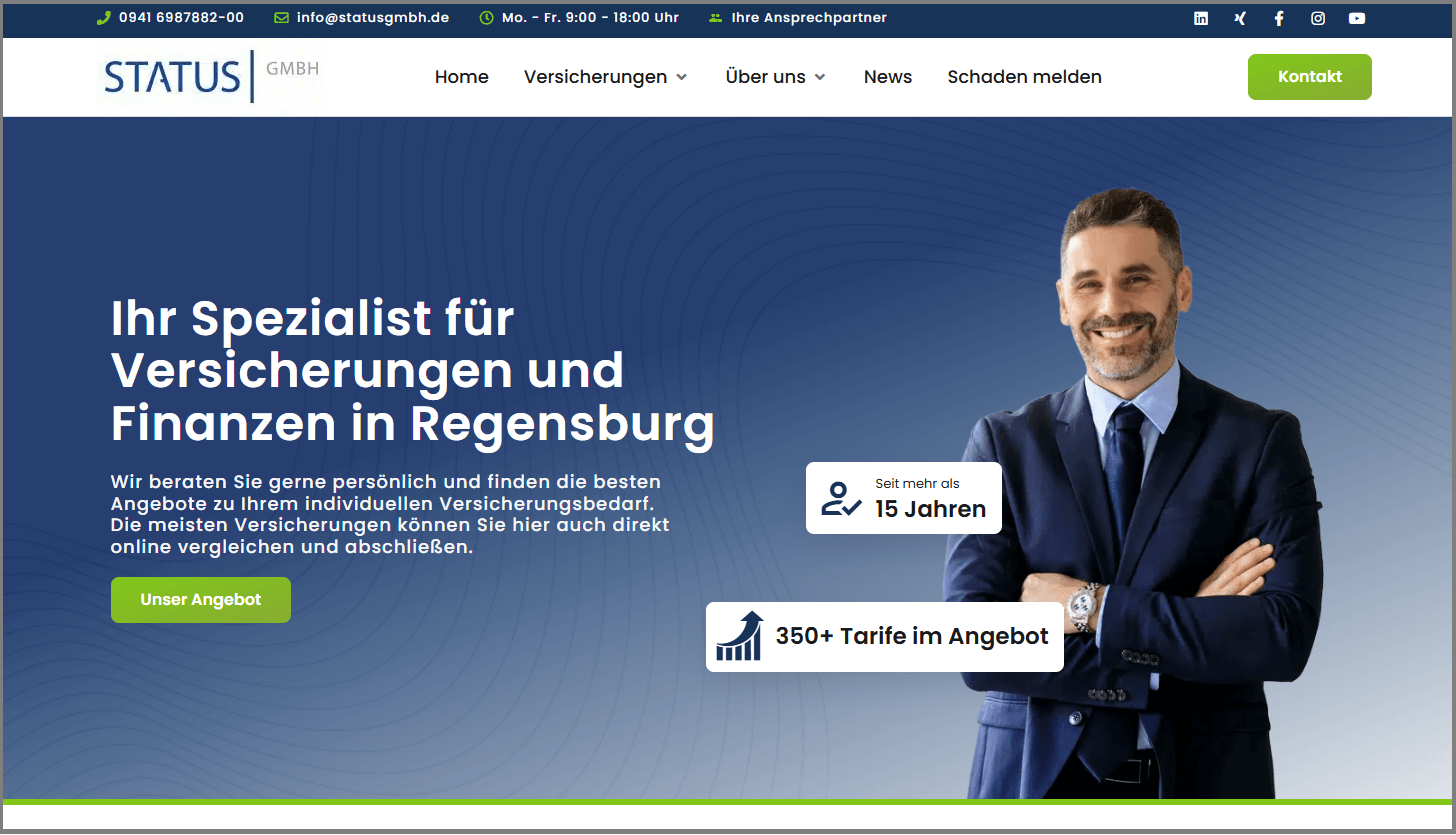
Task: Expand the Über uns dropdown chevron
Action: pos(820,77)
